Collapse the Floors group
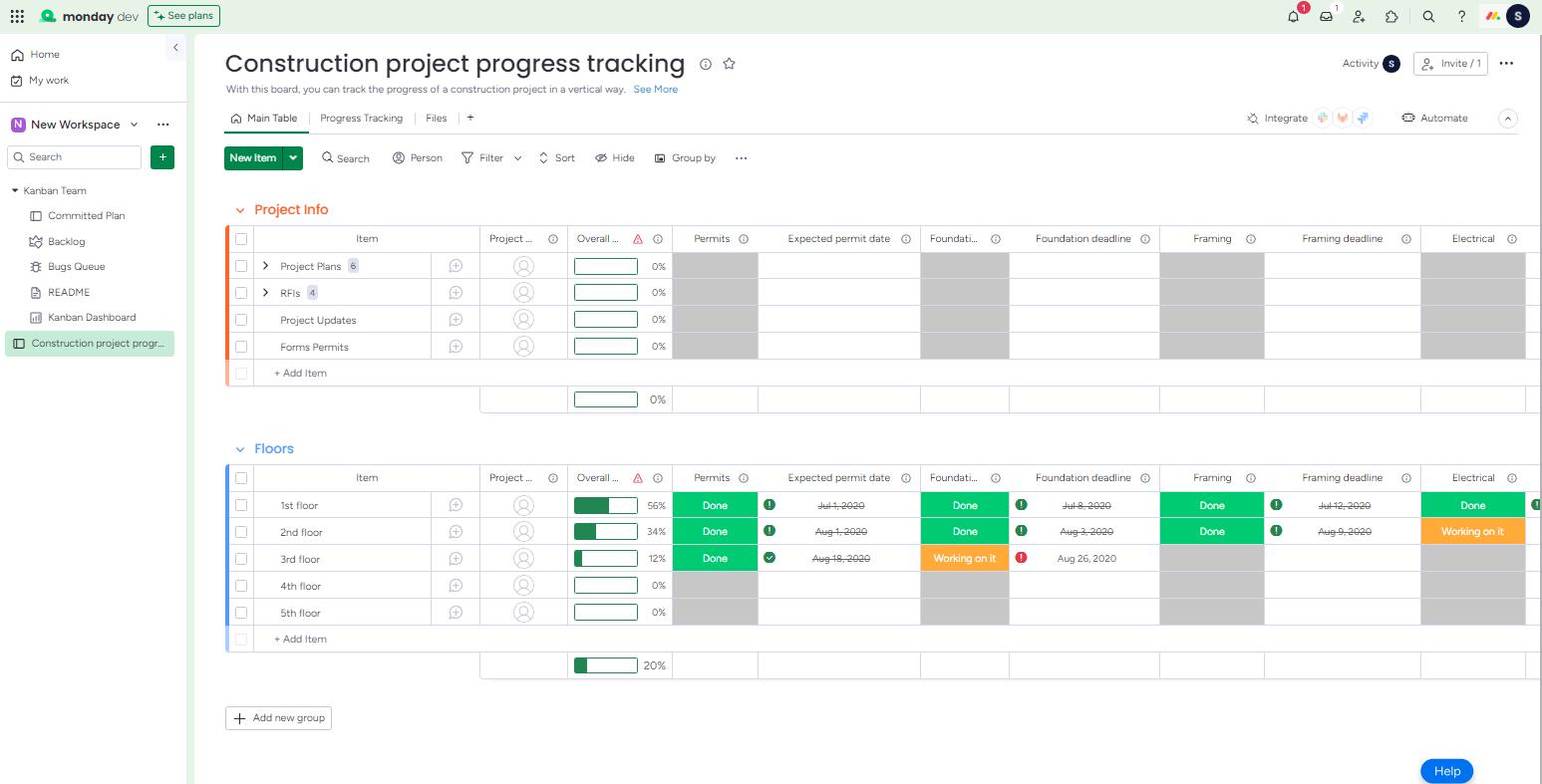1542x784 pixels. tap(240, 449)
